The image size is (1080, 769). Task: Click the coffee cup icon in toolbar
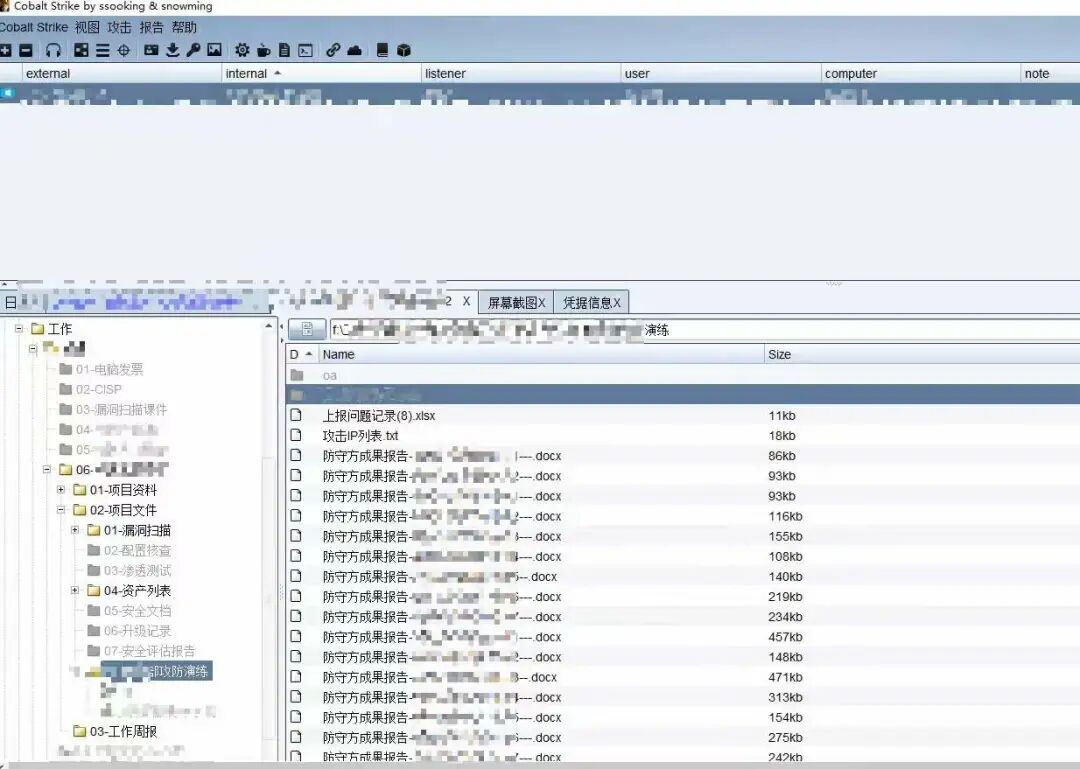coord(263,50)
